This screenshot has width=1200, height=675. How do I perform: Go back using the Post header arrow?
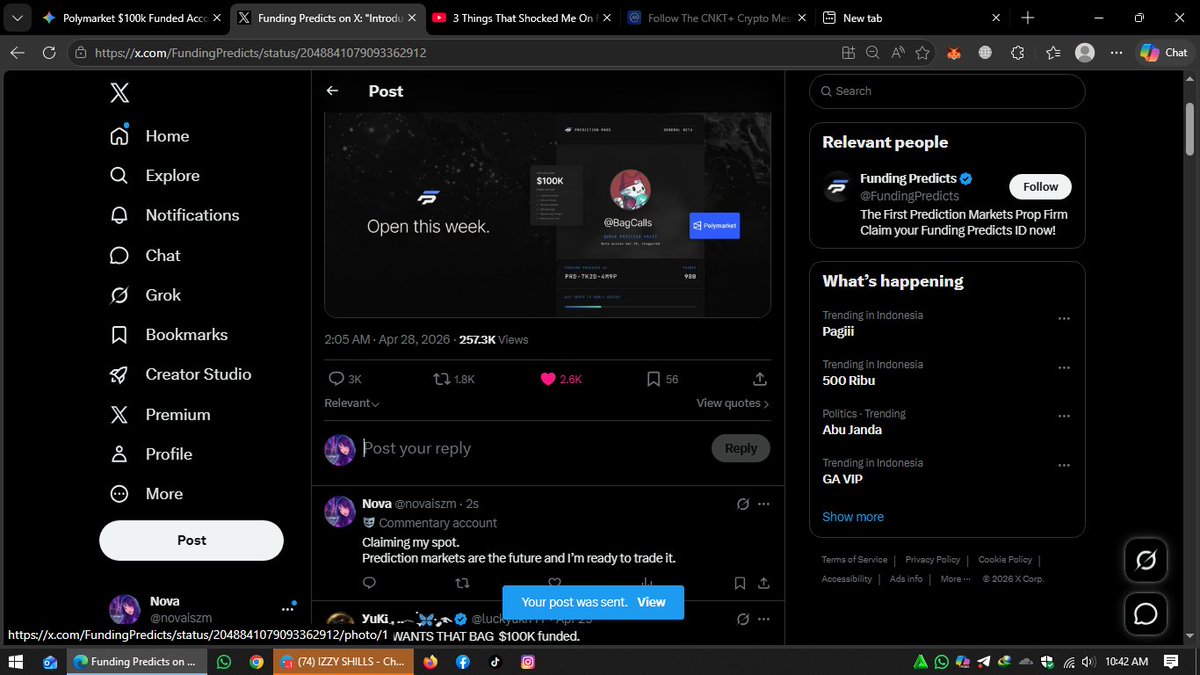click(x=333, y=91)
